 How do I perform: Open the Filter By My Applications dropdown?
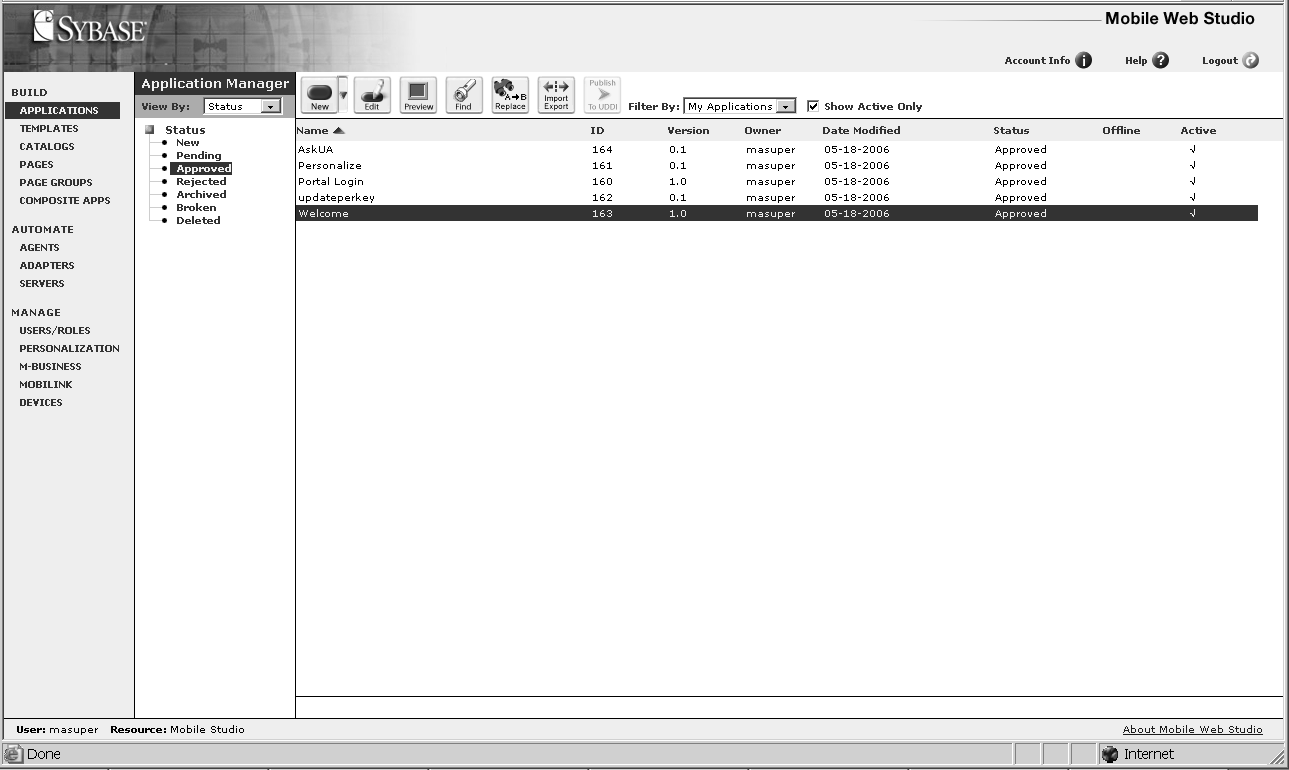pyautogui.click(x=786, y=106)
